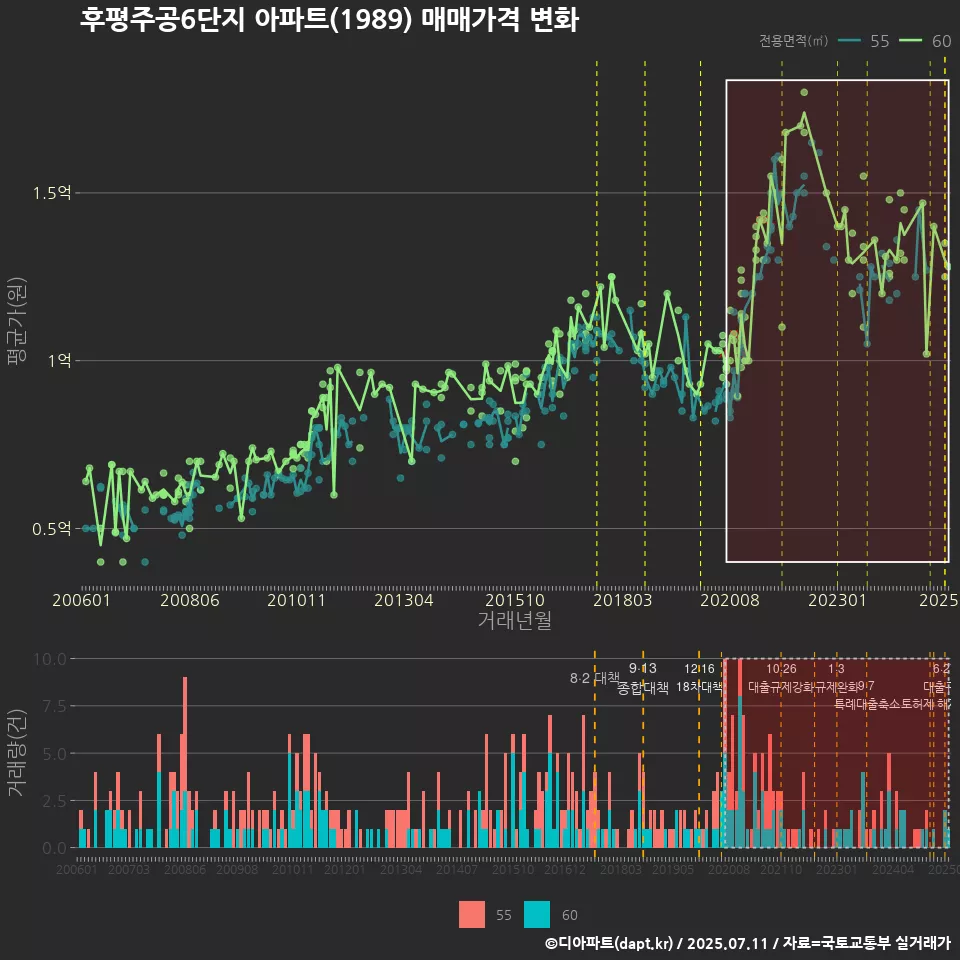Click the 201612 tick on volume chart

coord(565,869)
